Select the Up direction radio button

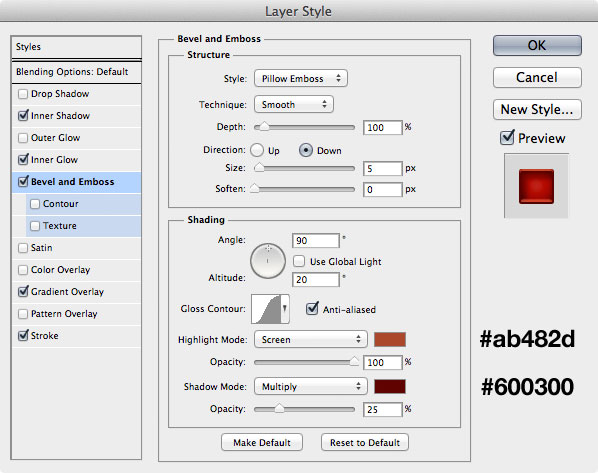point(257,150)
